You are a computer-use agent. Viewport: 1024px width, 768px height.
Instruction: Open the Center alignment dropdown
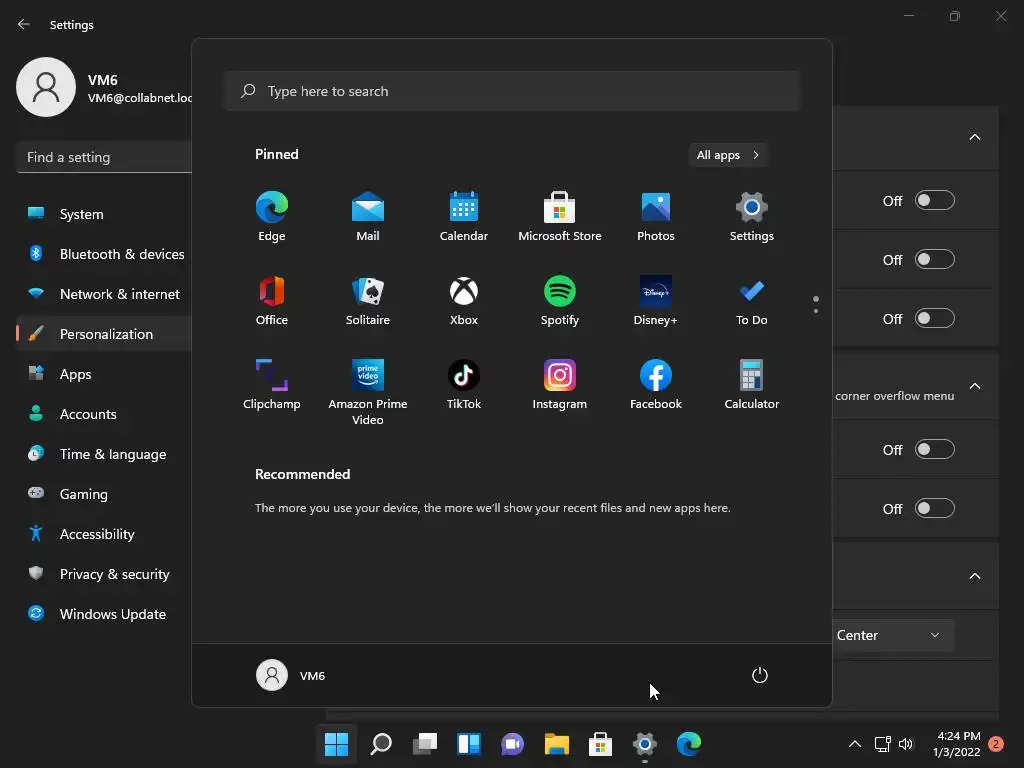pos(893,635)
